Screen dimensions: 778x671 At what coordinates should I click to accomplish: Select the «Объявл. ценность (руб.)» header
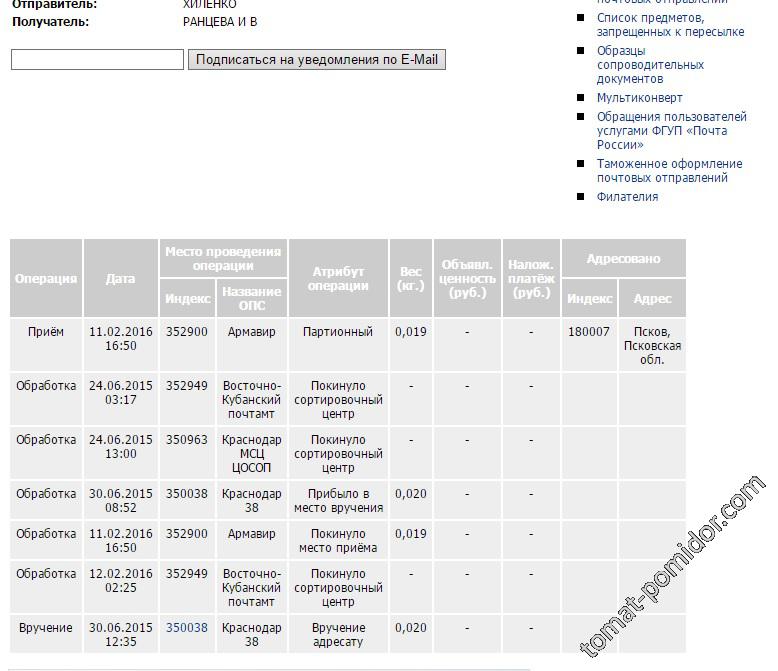coord(467,279)
